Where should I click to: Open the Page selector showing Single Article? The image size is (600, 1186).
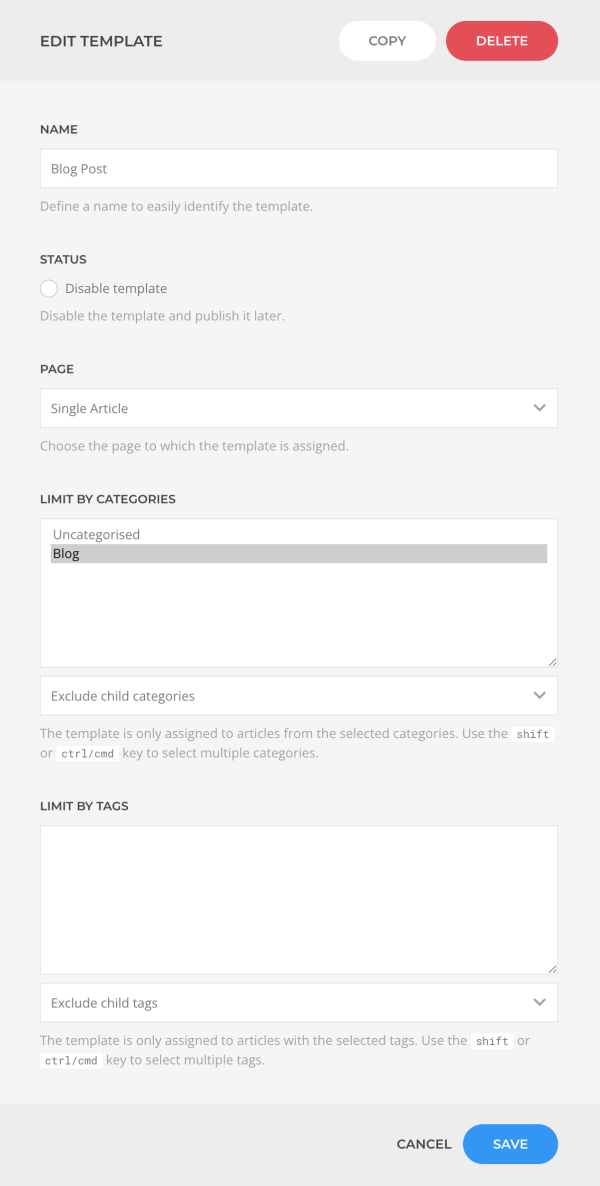298,408
